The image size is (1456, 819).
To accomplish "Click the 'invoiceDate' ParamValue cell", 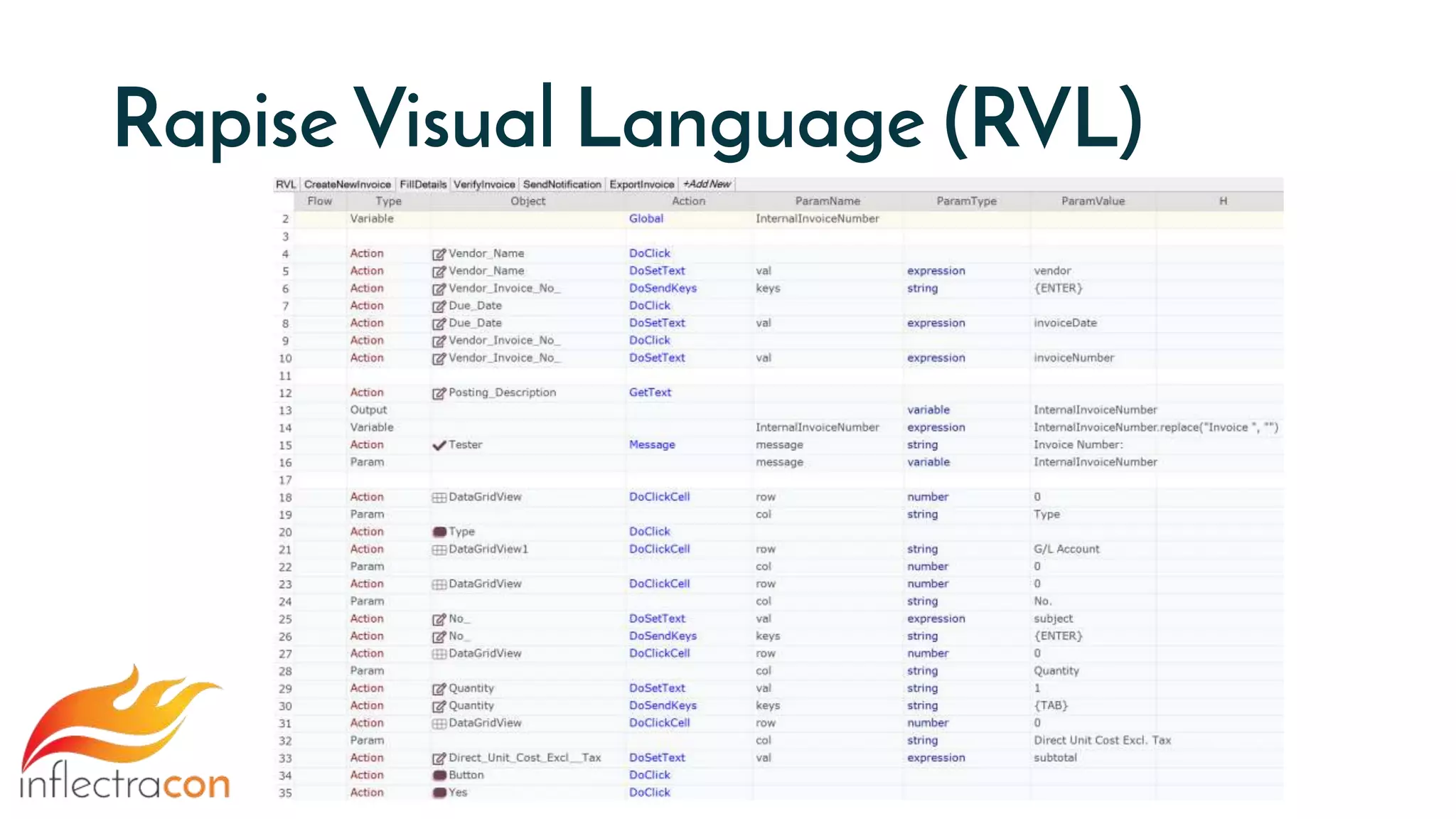I will tap(1065, 323).
